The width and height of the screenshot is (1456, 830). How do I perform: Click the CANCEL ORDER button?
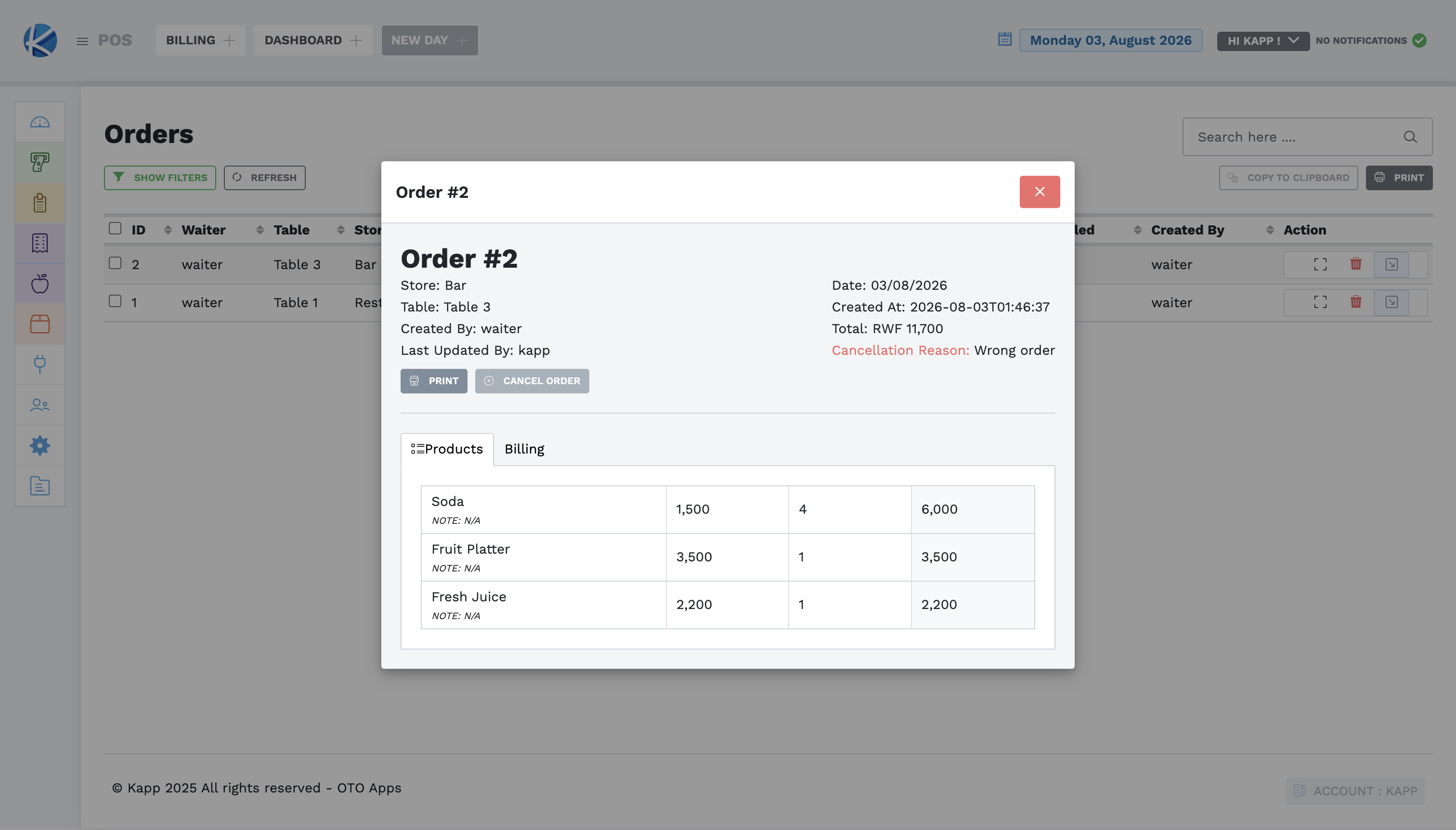pos(532,381)
